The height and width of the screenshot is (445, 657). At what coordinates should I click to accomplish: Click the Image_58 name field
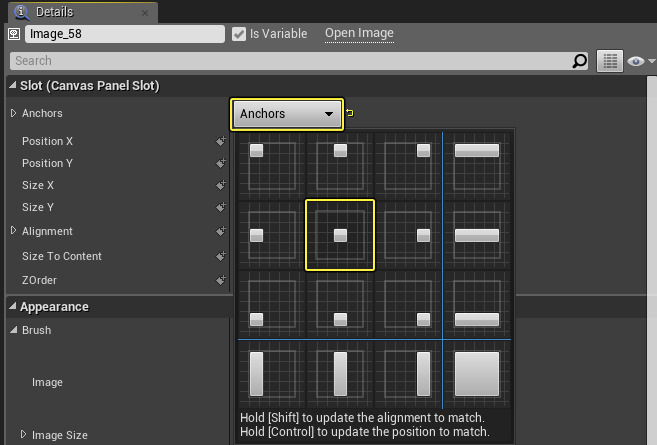(x=125, y=34)
